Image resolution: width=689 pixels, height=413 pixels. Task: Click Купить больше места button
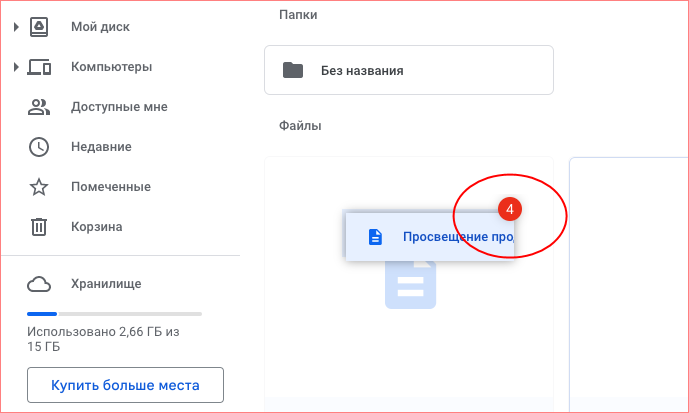(125, 385)
